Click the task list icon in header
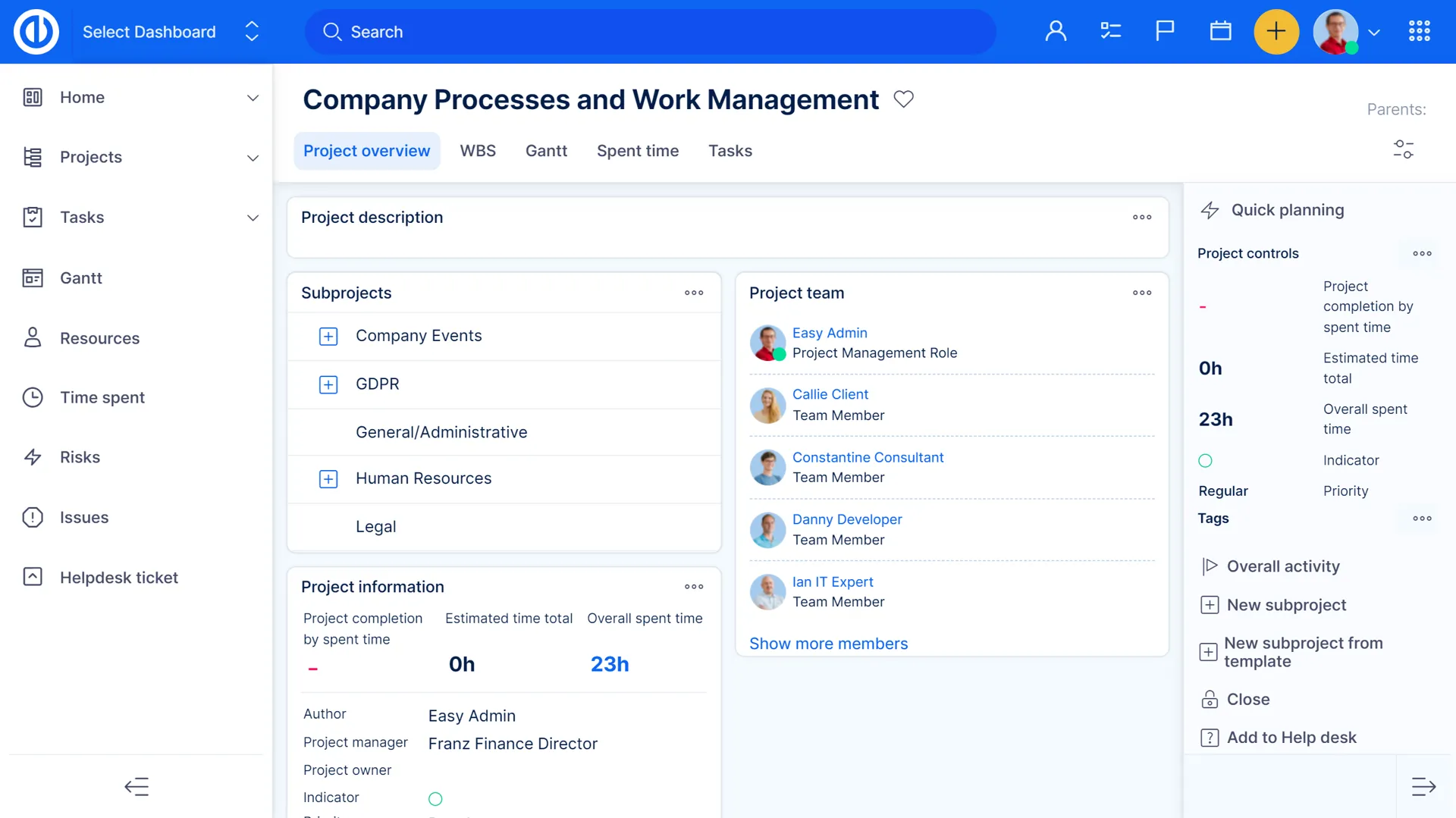Image resolution: width=1456 pixels, height=818 pixels. point(1110,31)
